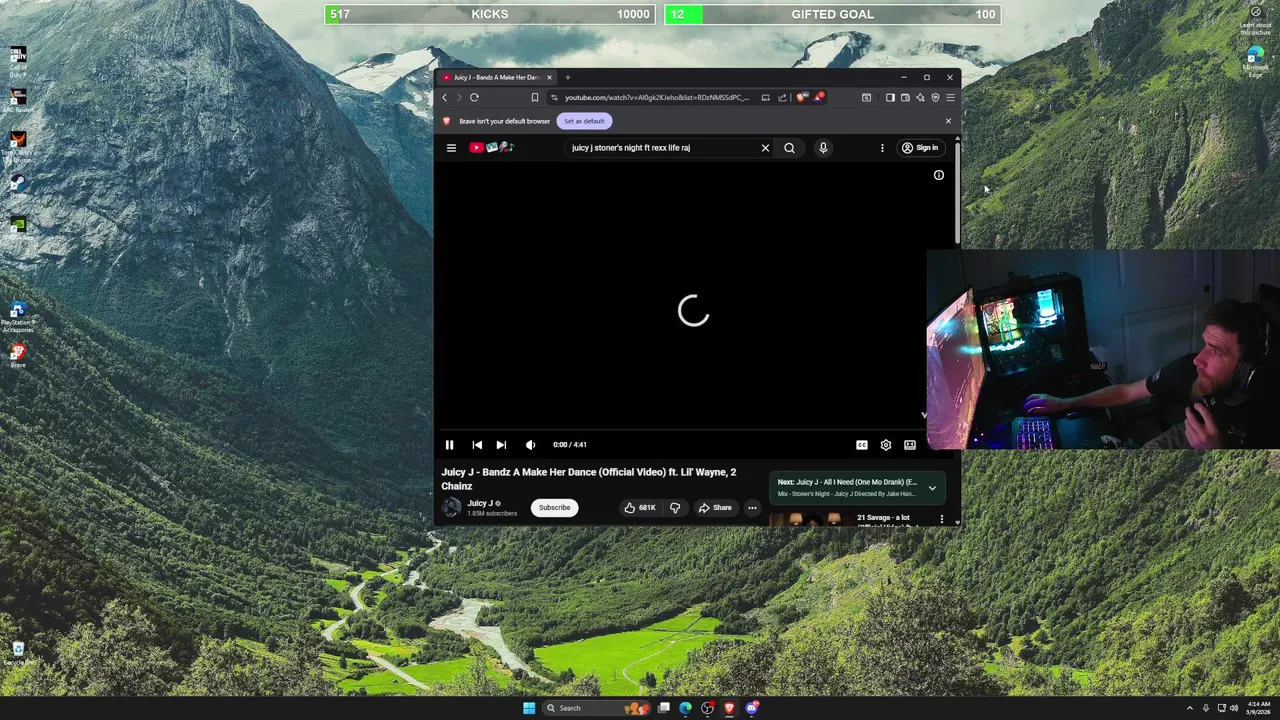Cast or install app icon in address bar
This screenshot has width=1280, height=720.
pyautogui.click(x=765, y=98)
